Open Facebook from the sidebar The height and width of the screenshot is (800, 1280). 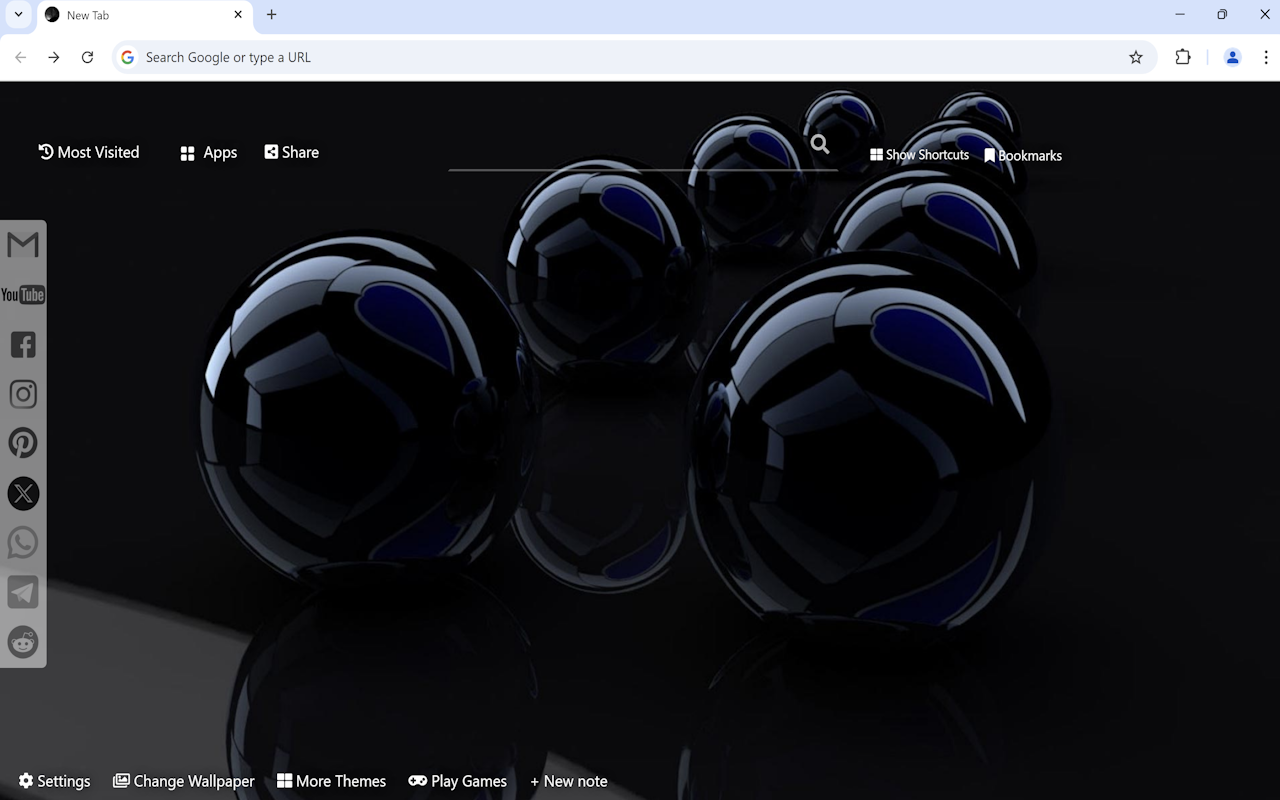coord(23,345)
